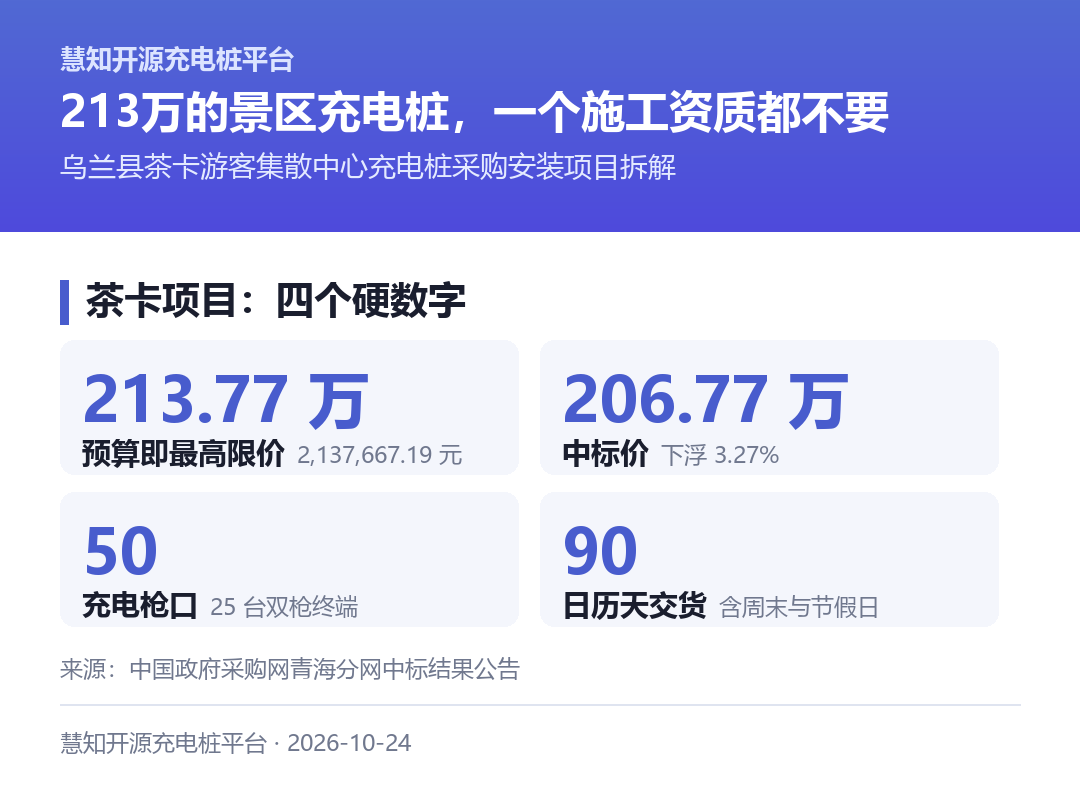This screenshot has height=794, width=1080.
Task: Click the label 充电枪口
Action: tap(140, 606)
